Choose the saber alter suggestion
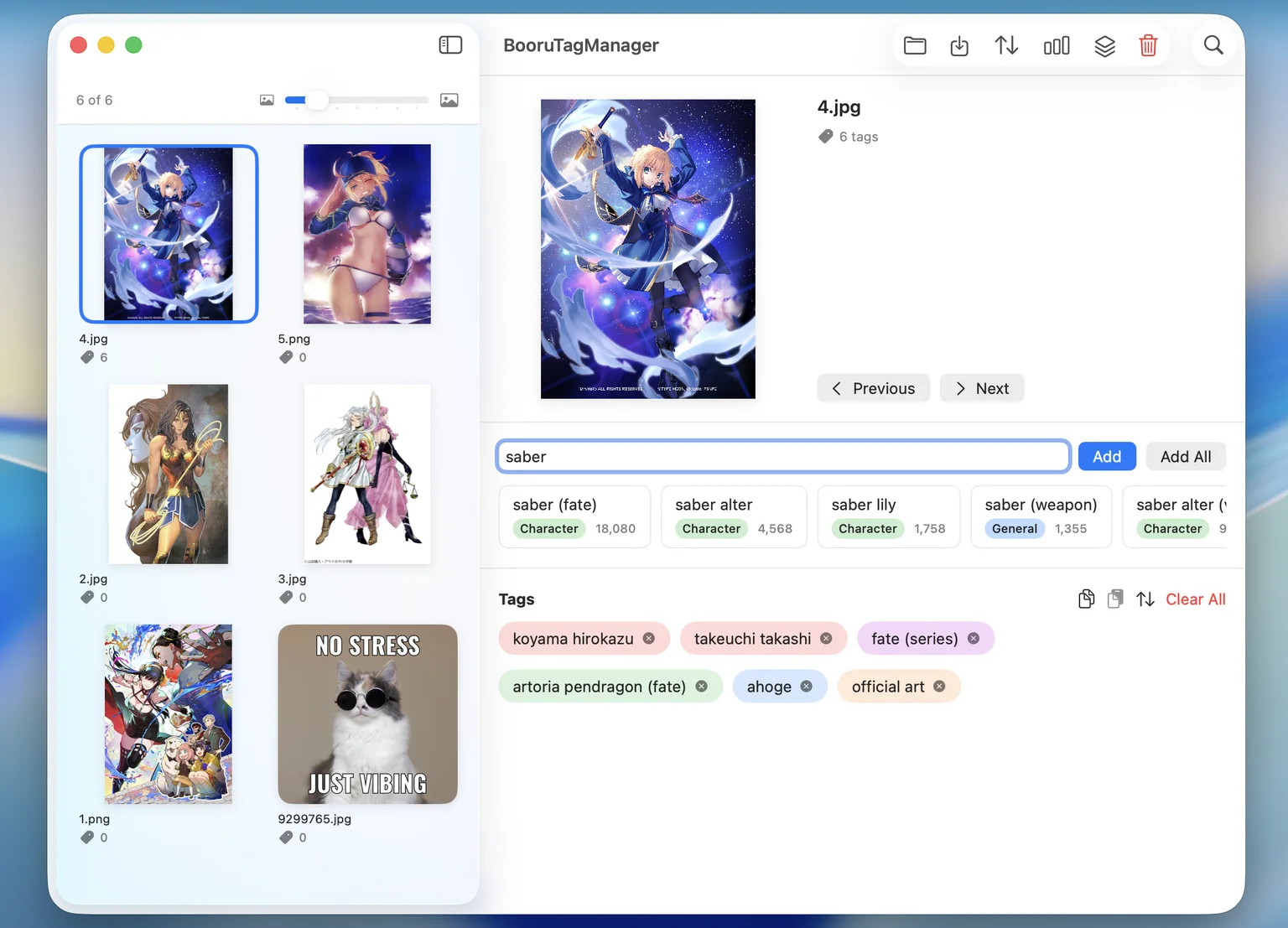 tap(734, 516)
